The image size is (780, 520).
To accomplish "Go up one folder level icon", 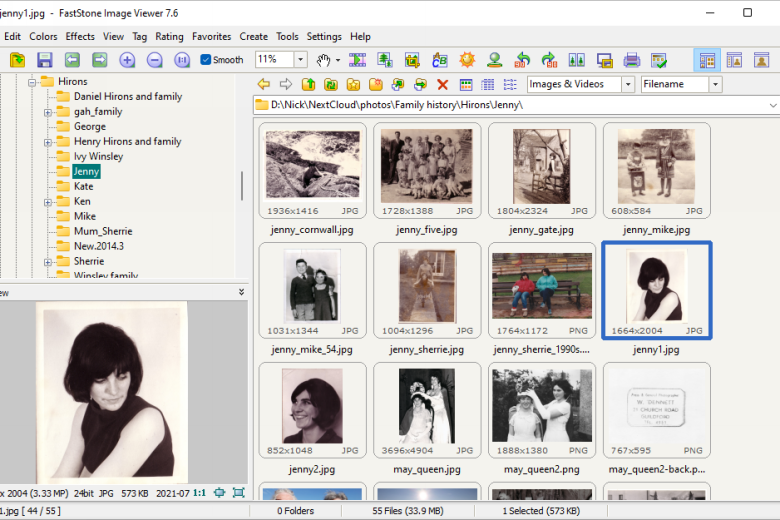I will (308, 84).
